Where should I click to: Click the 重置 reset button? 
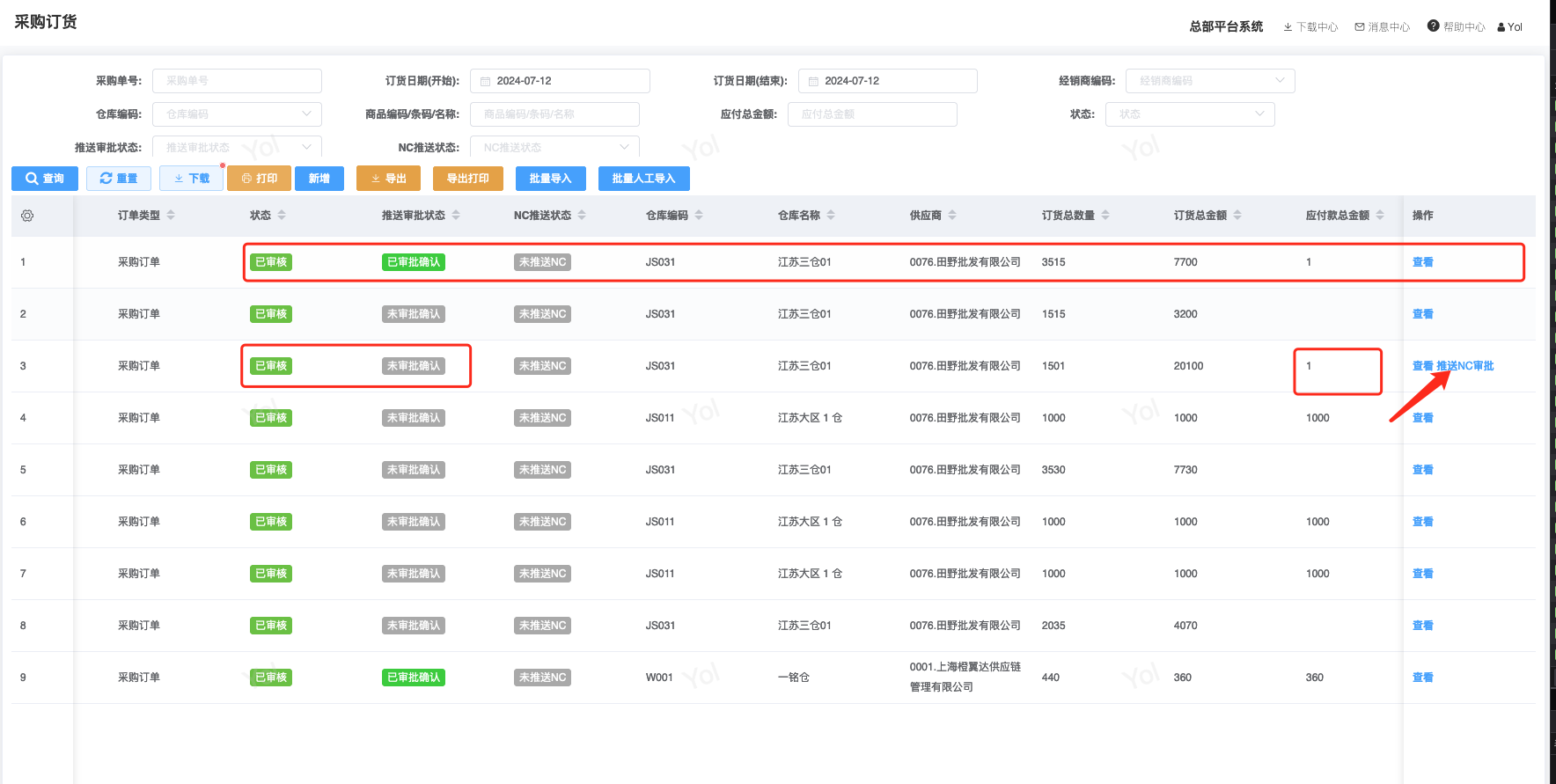(x=119, y=179)
